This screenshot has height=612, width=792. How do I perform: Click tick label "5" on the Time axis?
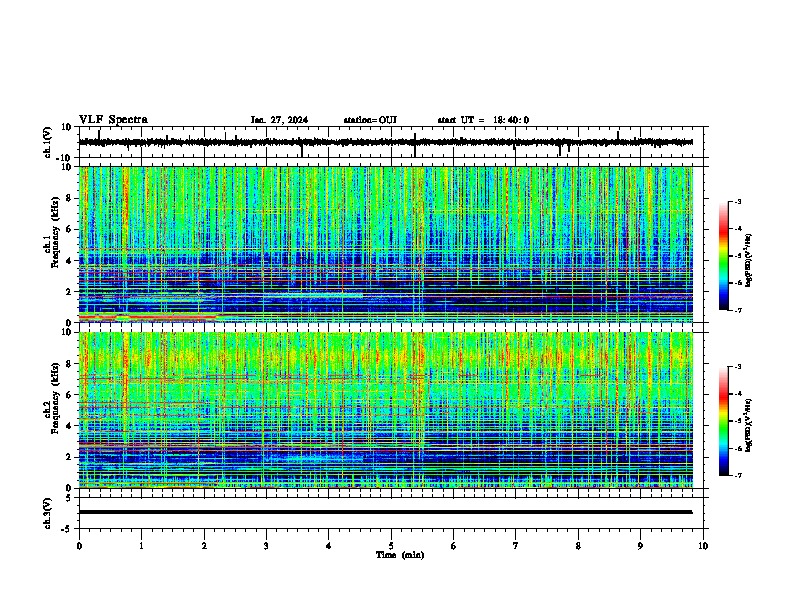click(x=391, y=546)
